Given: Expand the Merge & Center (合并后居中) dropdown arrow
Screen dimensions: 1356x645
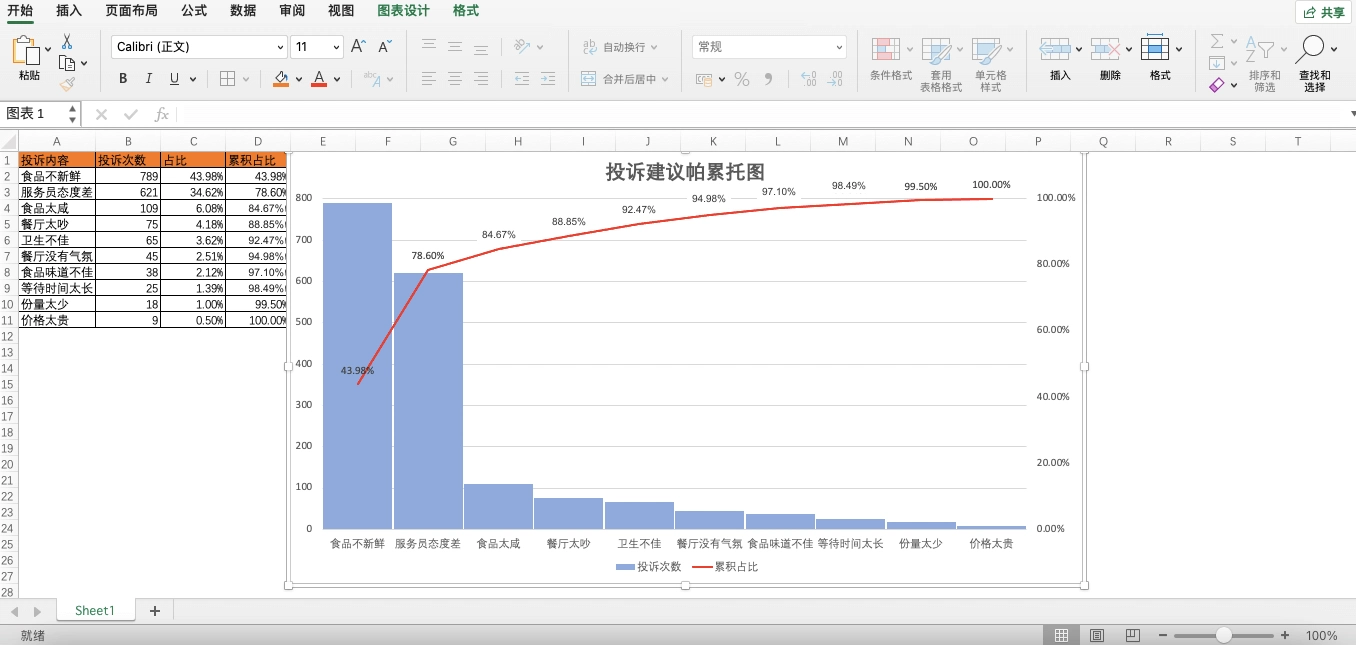Looking at the screenshot, I should click(665, 79).
